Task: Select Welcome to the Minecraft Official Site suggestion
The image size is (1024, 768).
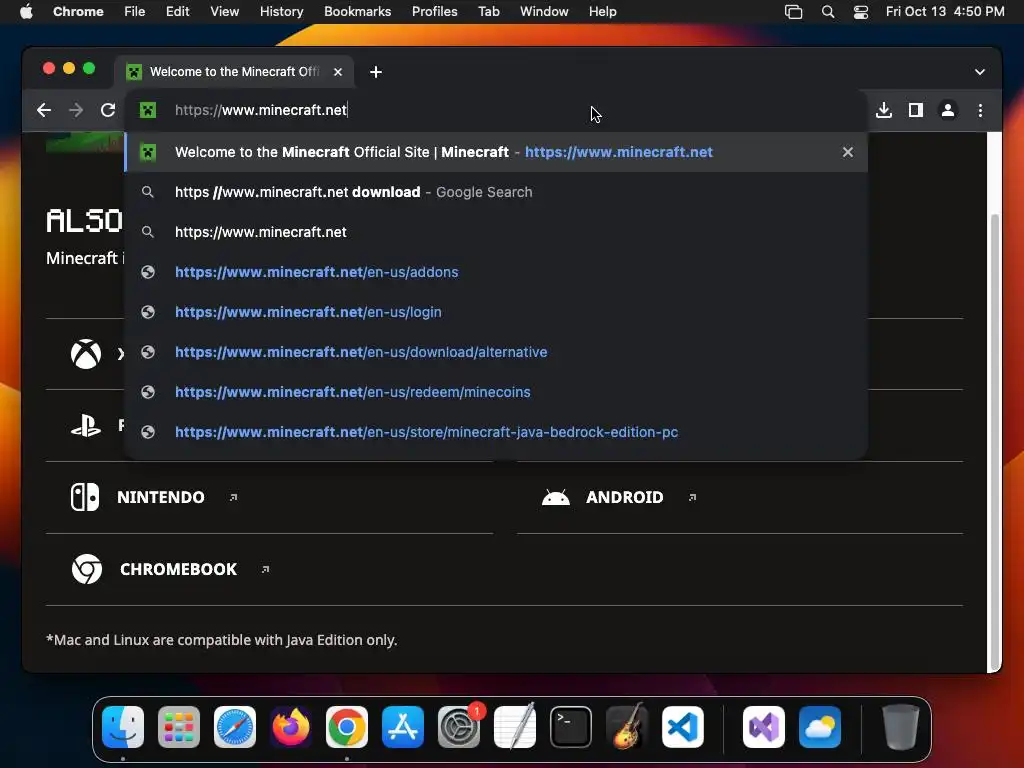Action: (496, 152)
